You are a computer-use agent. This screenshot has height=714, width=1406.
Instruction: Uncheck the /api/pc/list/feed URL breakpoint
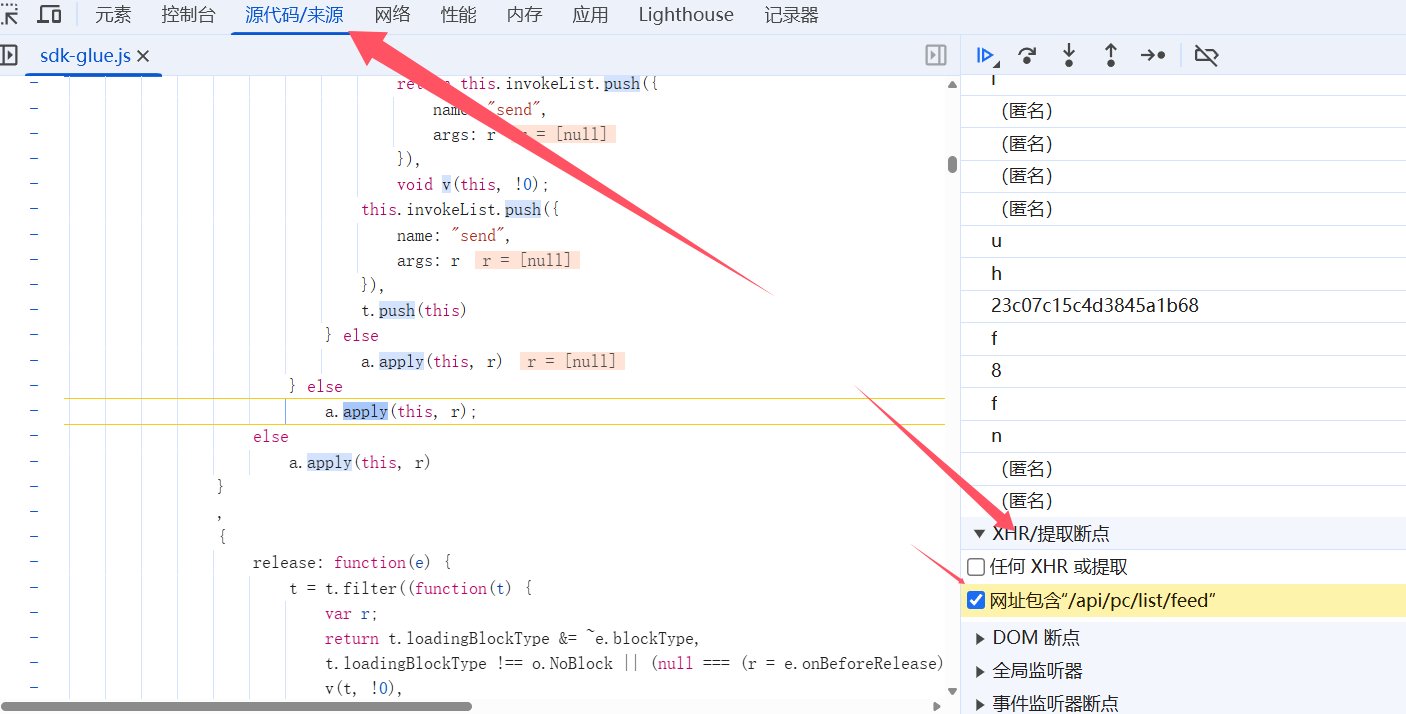click(976, 601)
